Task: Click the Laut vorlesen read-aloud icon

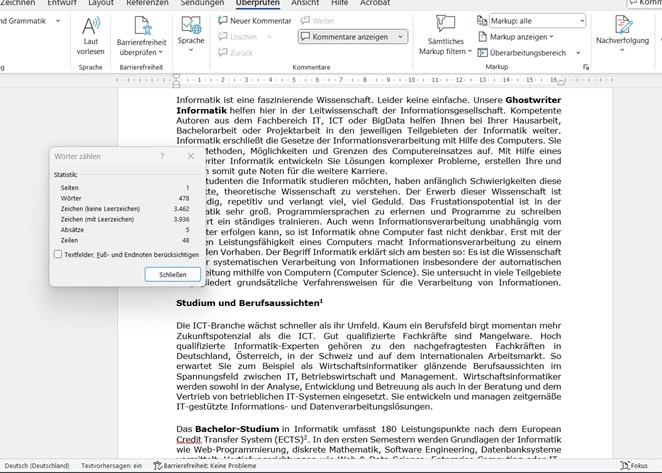Action: (90, 26)
